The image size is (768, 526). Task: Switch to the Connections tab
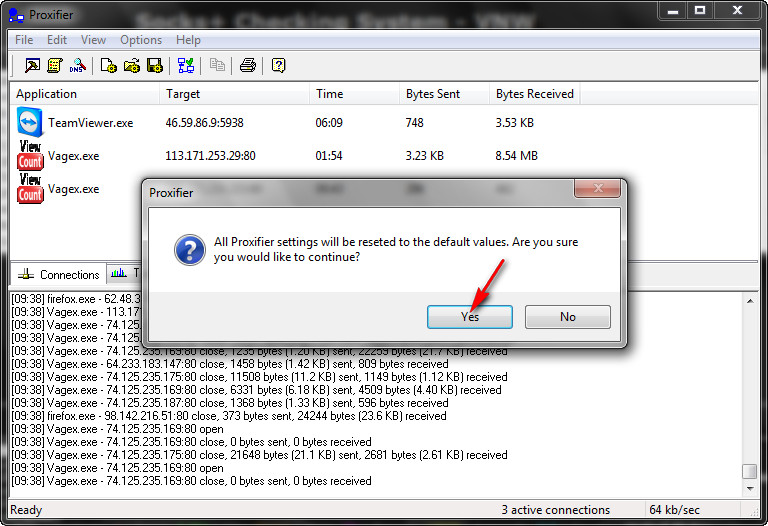point(59,274)
